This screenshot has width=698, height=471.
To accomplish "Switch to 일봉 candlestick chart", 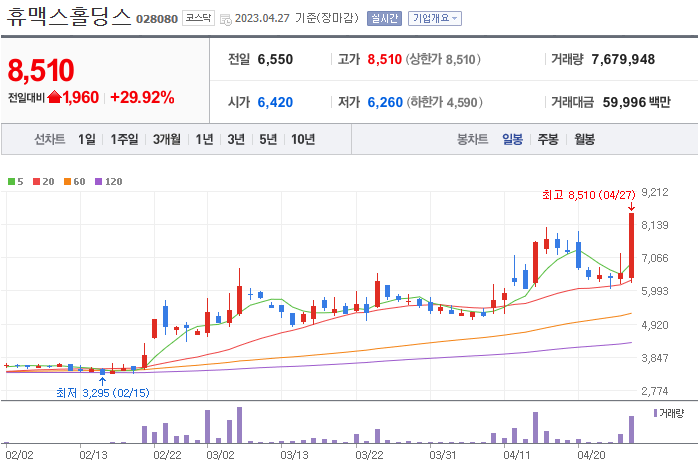I will (x=512, y=139).
